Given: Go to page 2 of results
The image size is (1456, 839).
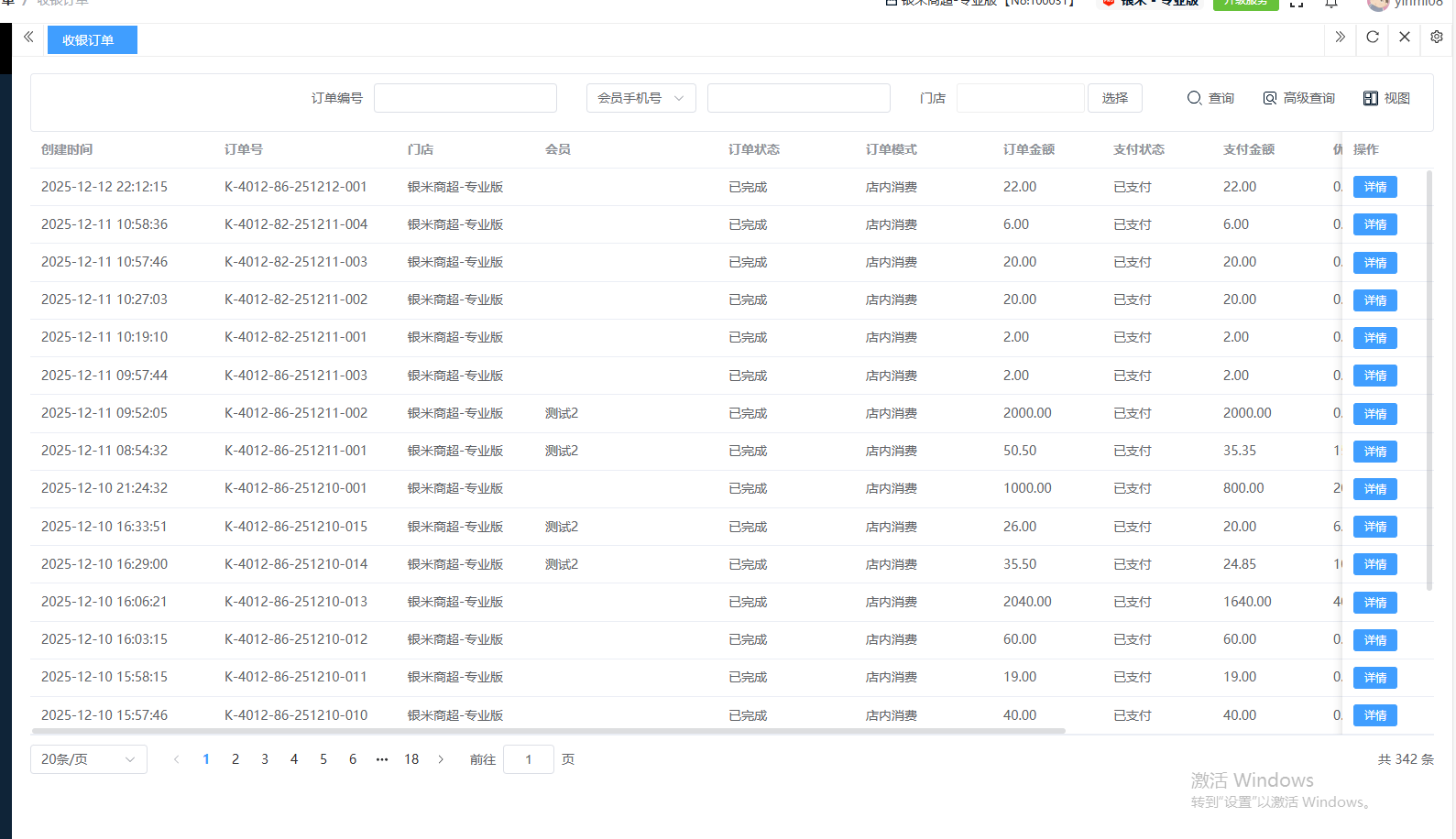Looking at the screenshot, I should 235,759.
